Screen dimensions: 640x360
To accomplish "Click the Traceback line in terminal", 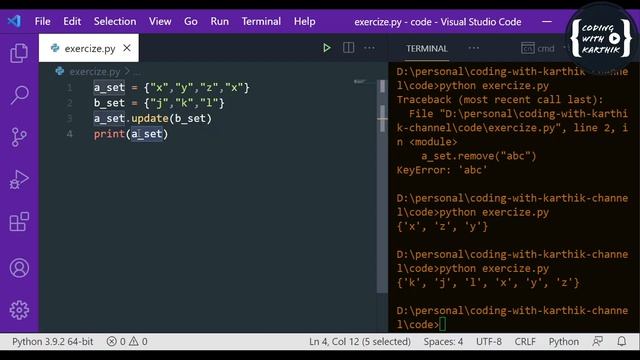I will coord(500,100).
